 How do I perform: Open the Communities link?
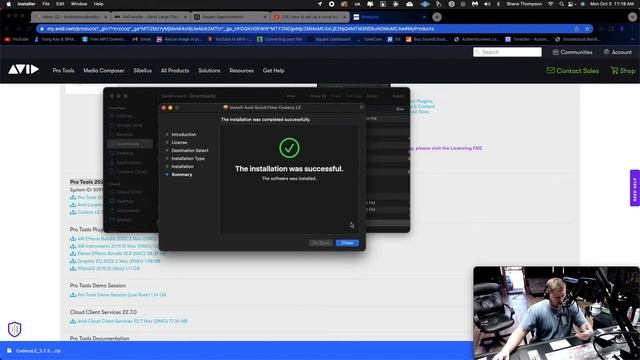[572, 52]
